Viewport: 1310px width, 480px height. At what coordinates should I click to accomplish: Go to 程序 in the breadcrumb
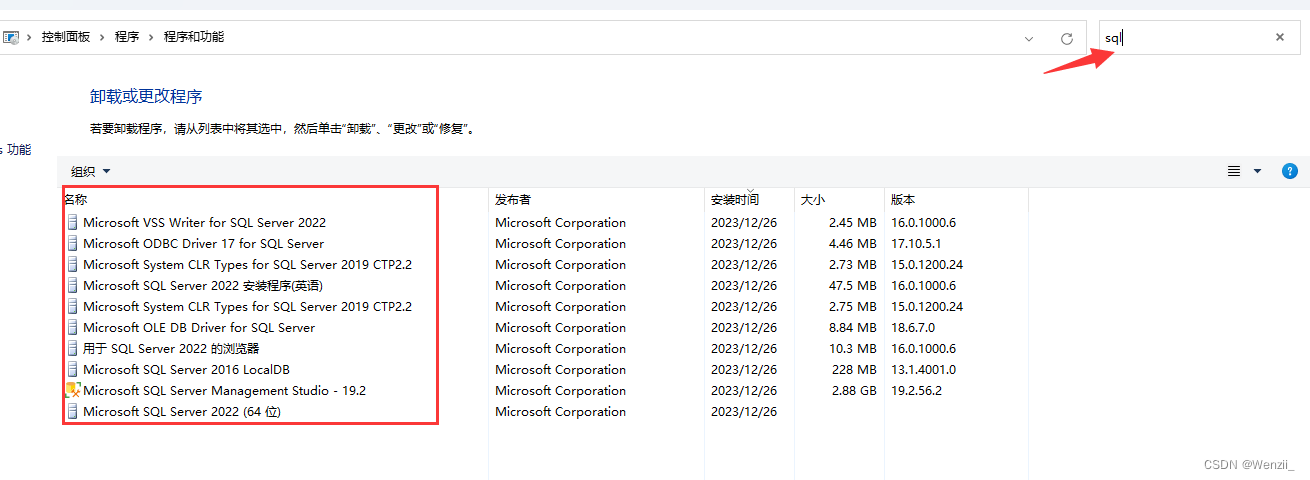pos(127,37)
